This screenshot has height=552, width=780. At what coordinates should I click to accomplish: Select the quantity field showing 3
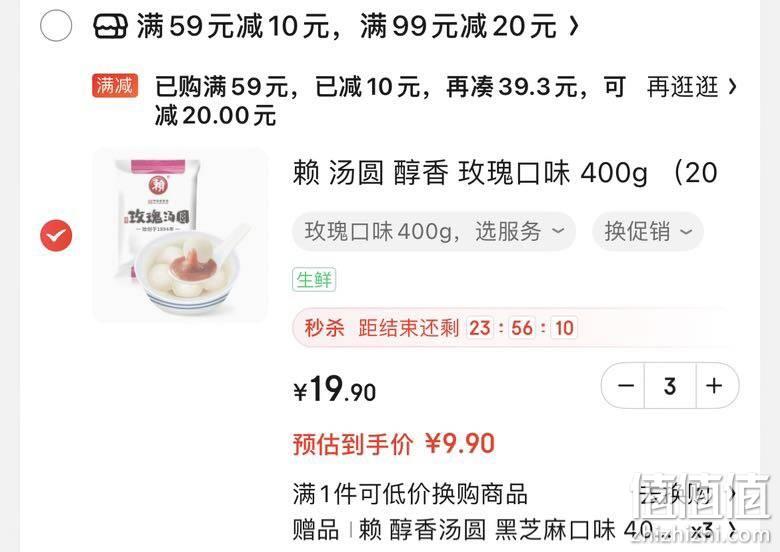click(670, 386)
